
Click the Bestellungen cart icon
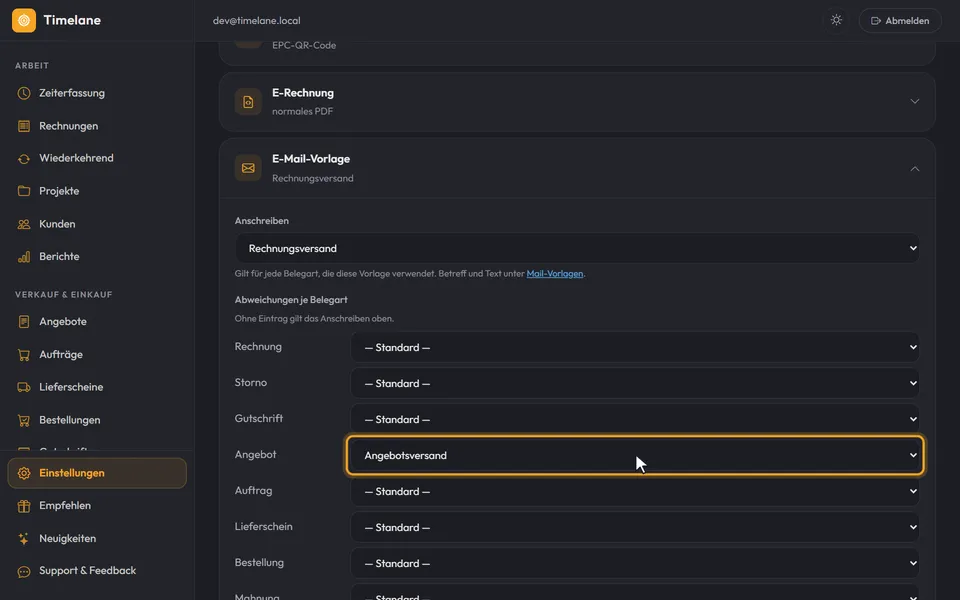coord(24,420)
